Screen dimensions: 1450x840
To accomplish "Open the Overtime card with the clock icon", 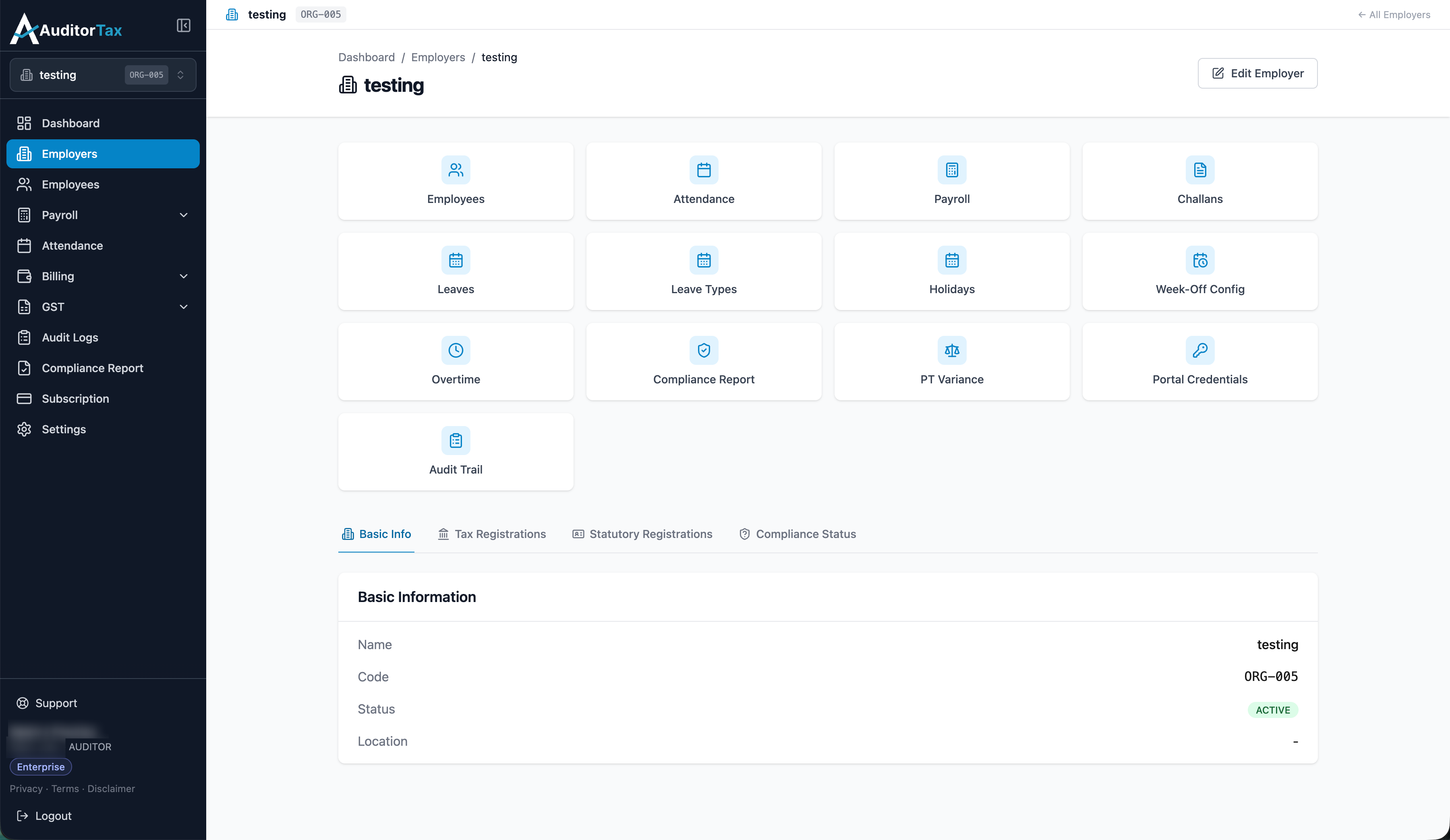I will tap(456, 362).
